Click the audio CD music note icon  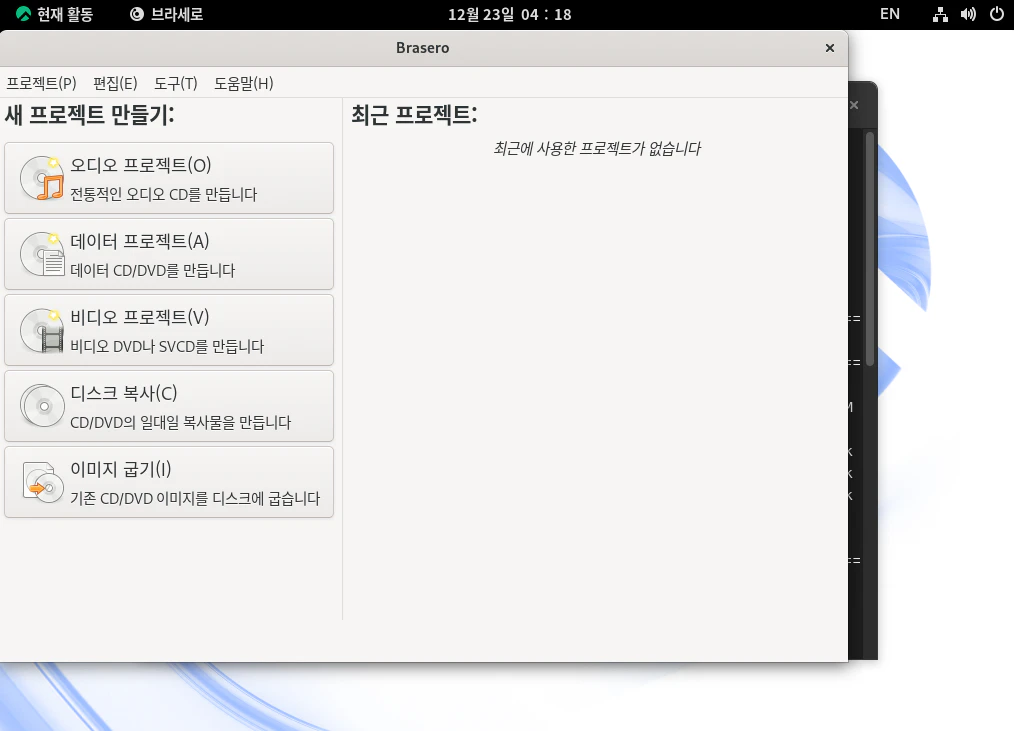42,178
